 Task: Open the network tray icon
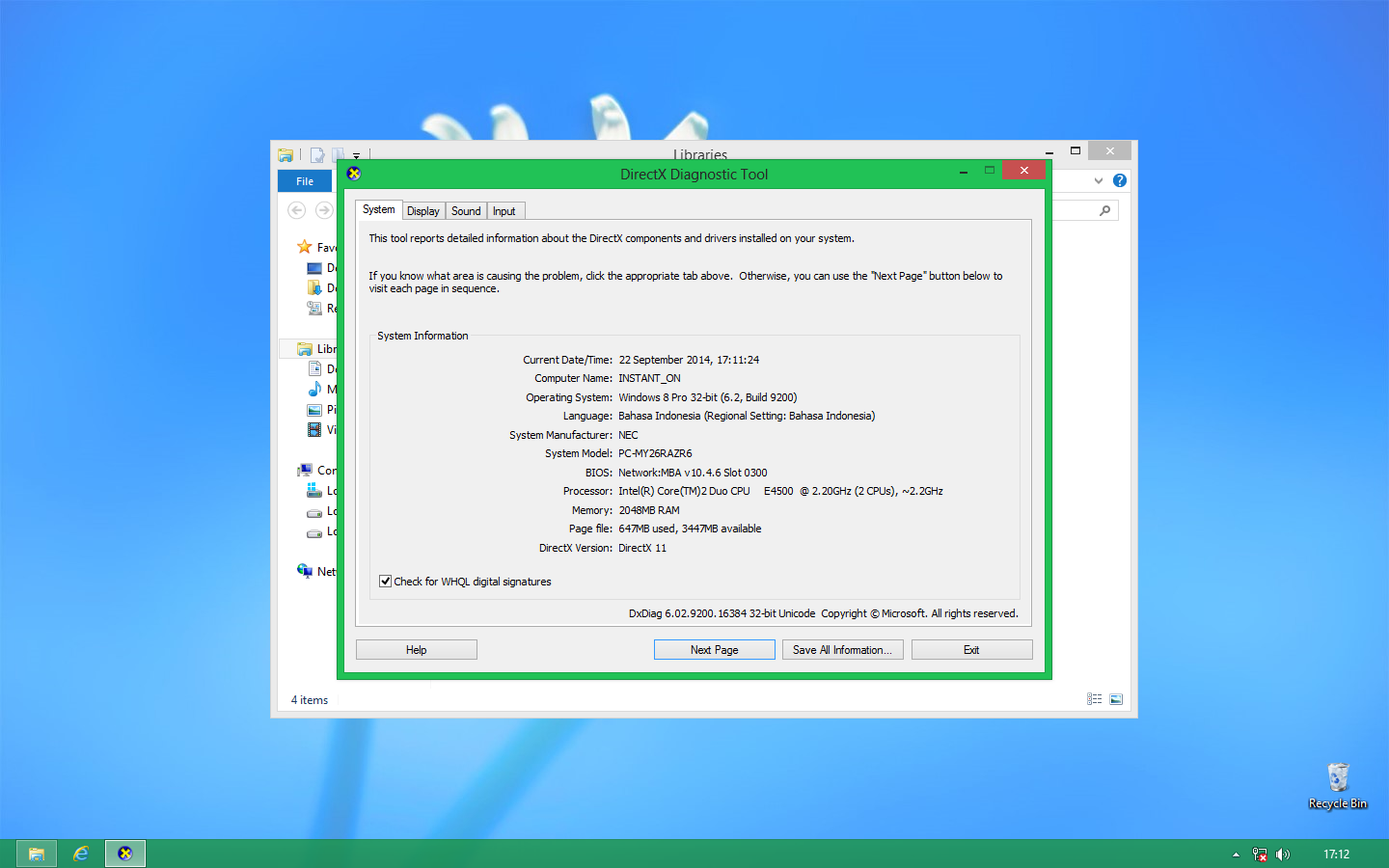(1260, 854)
